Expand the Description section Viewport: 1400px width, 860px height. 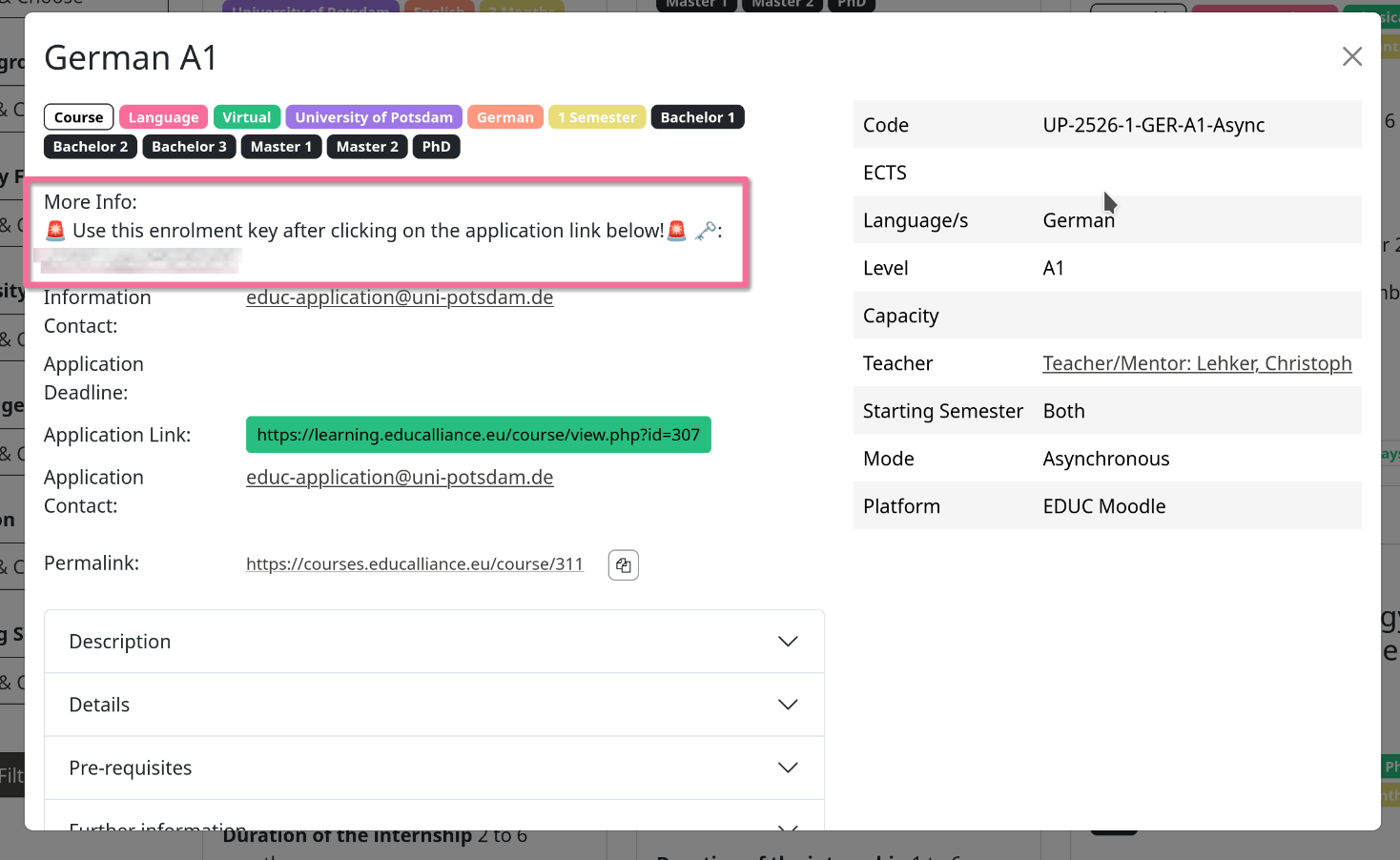(x=434, y=642)
